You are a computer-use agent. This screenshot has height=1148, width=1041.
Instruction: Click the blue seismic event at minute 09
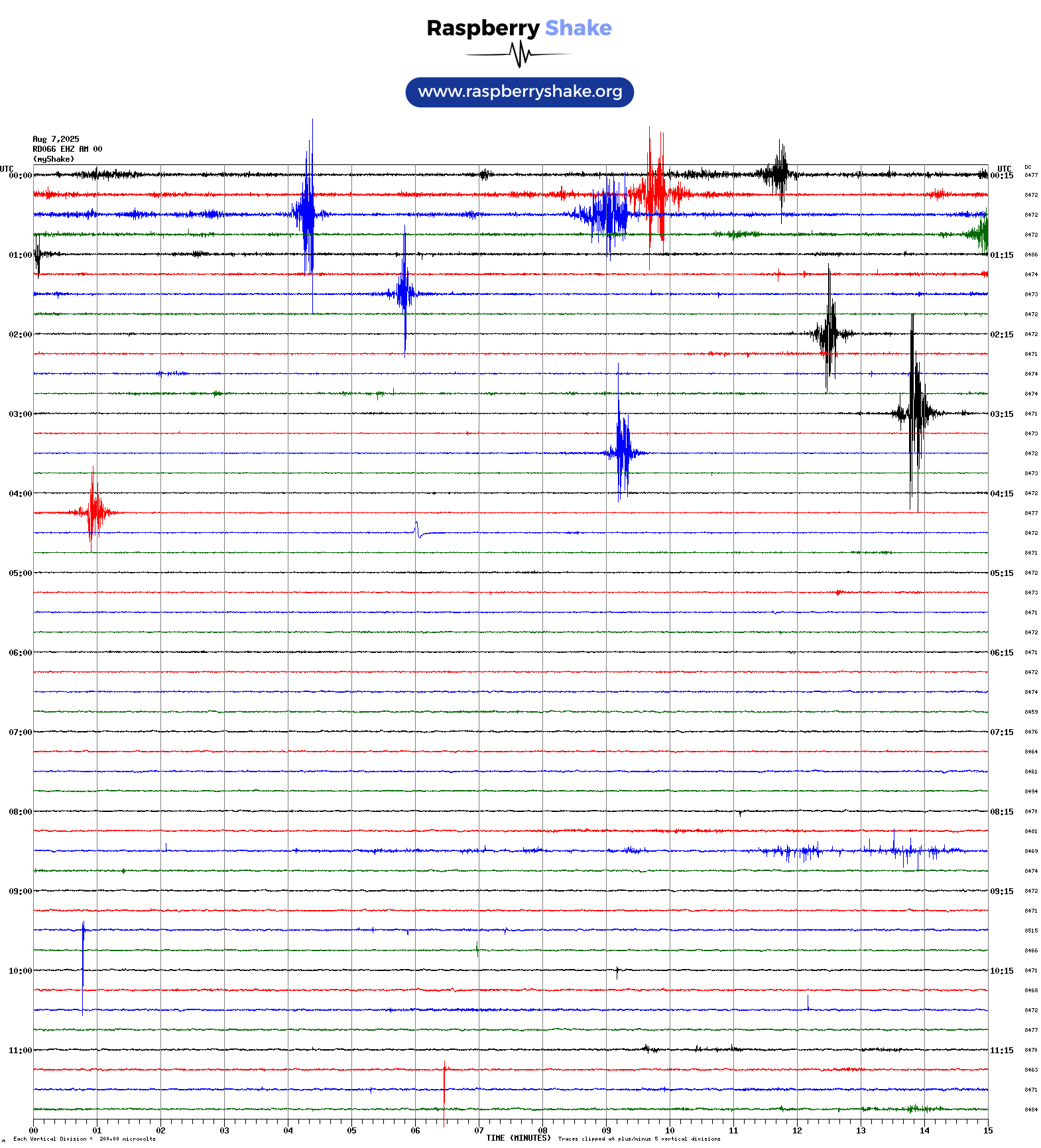(x=621, y=452)
